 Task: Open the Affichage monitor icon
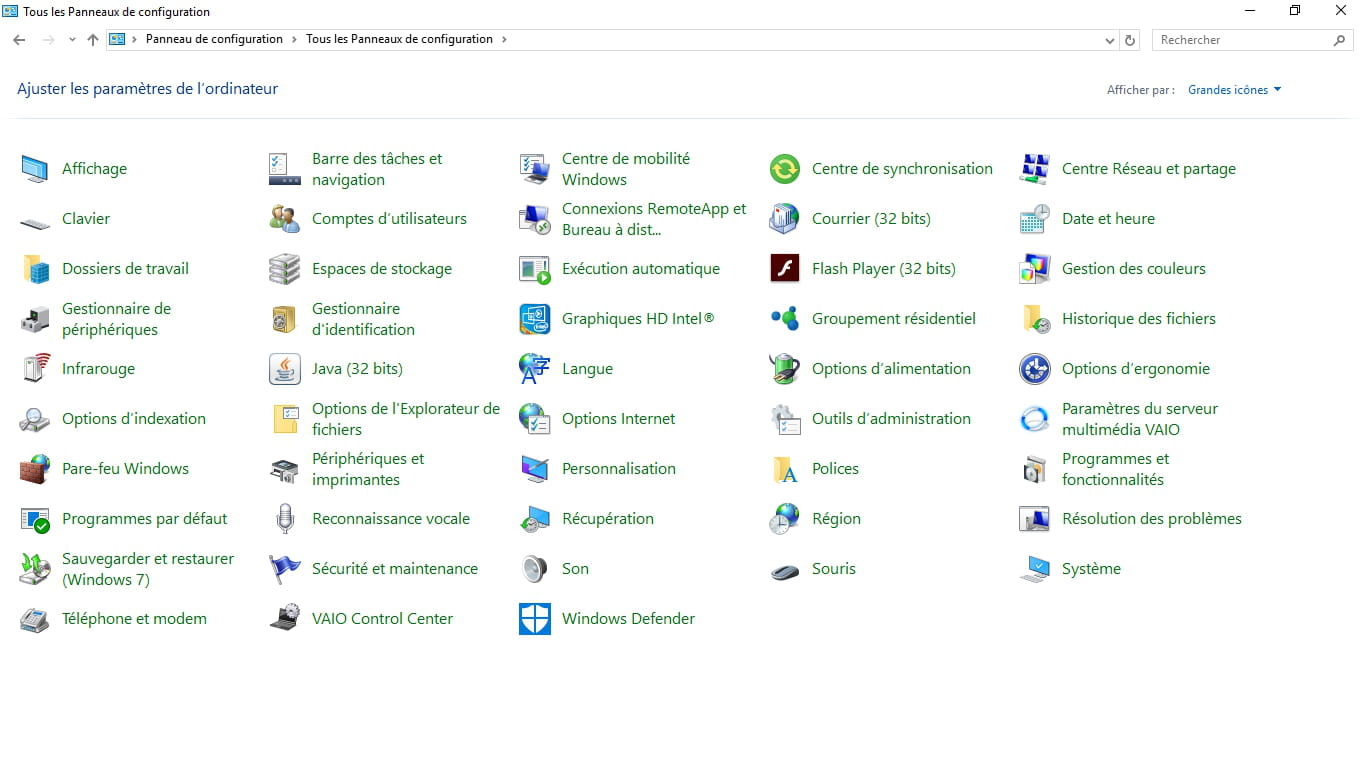point(35,169)
